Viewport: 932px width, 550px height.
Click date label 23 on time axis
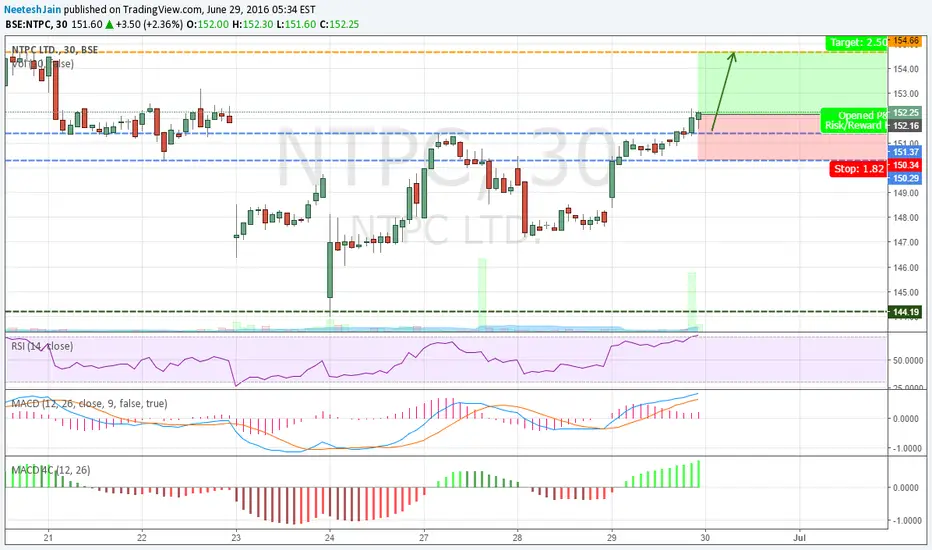pos(236,538)
